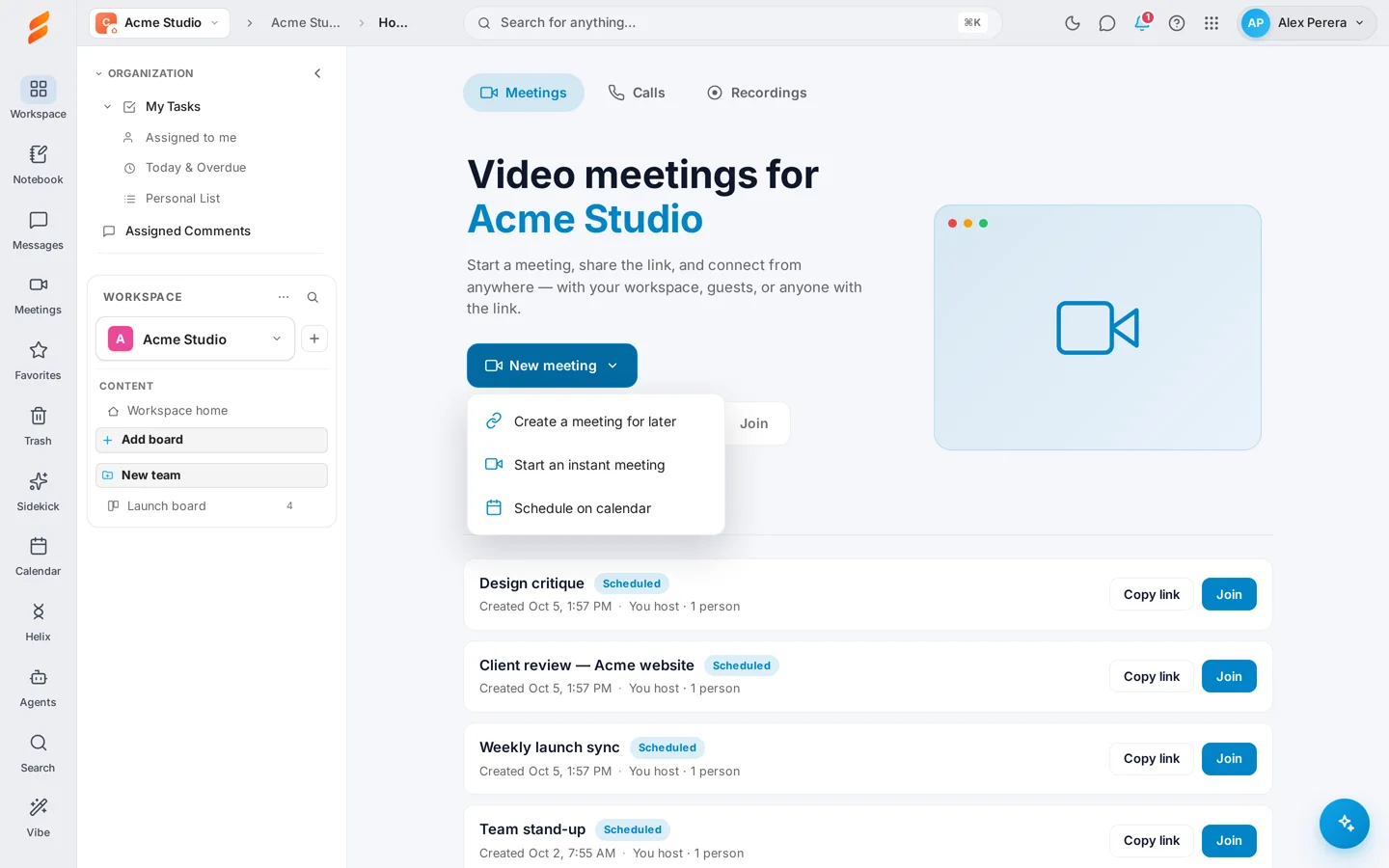Select Today & Overdue tasks

click(196, 168)
